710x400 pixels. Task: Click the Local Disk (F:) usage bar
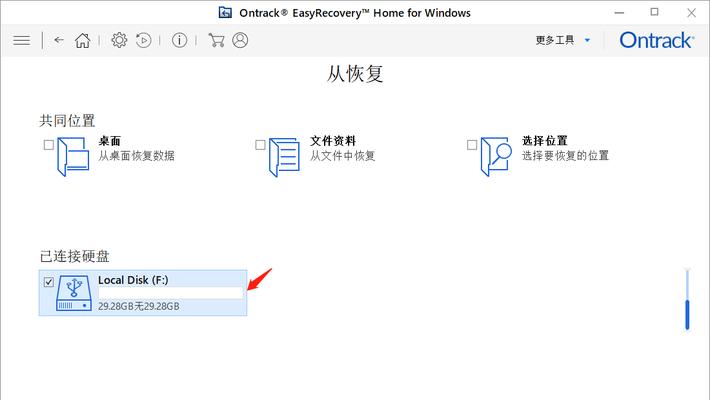(x=171, y=293)
